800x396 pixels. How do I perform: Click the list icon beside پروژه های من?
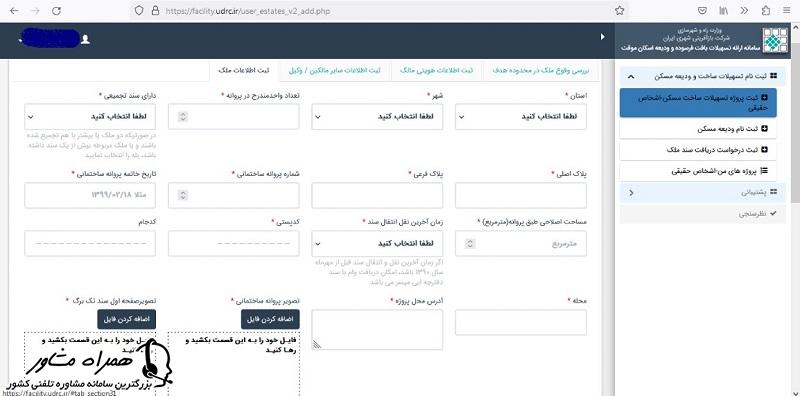tap(764, 171)
